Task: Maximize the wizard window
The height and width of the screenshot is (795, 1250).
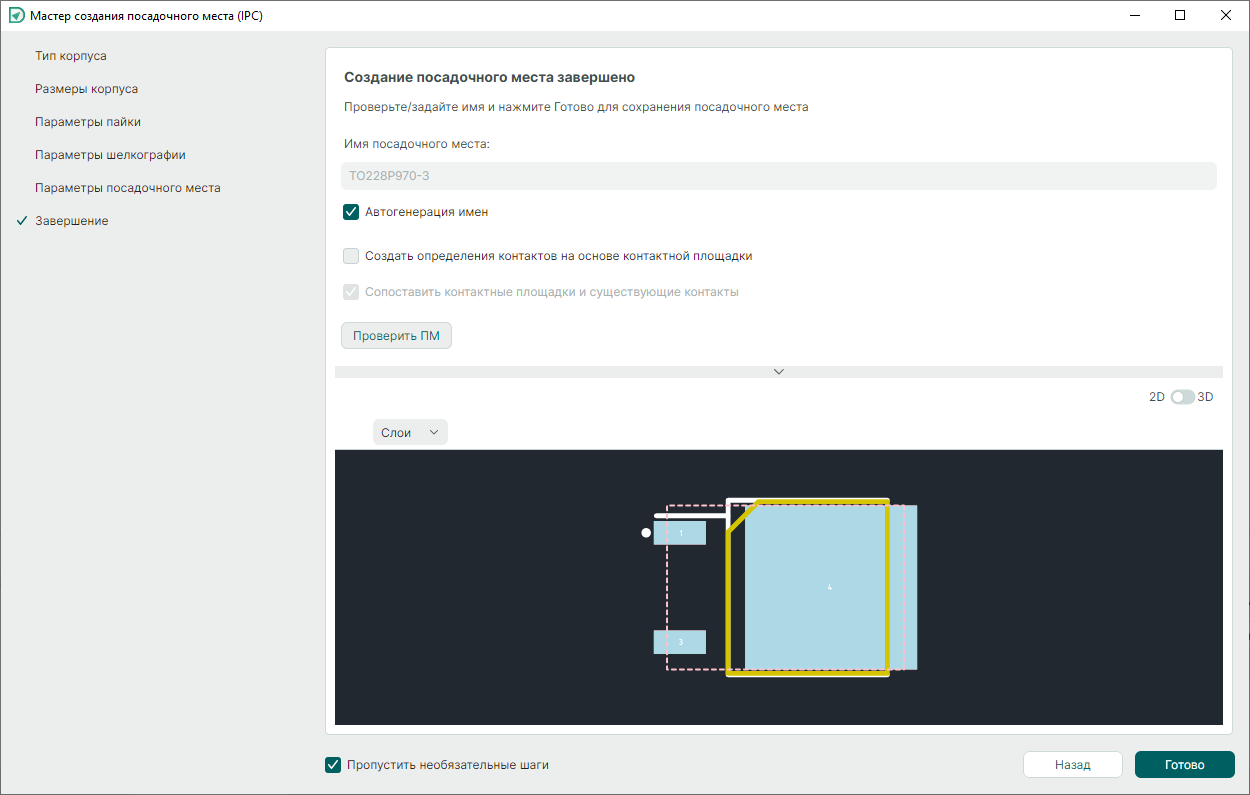Action: click(x=1180, y=16)
